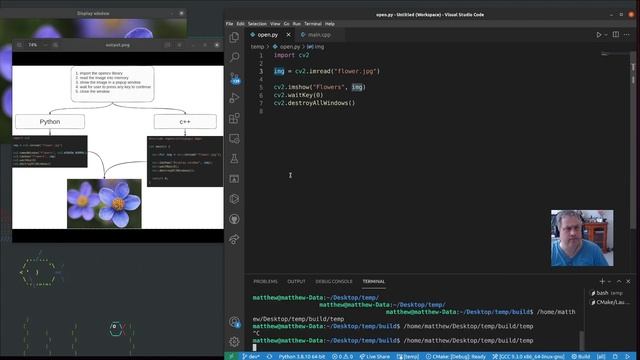The image size is (640, 360).
Task: Synchronize changes via status bar sync icon
Action: click(269, 356)
